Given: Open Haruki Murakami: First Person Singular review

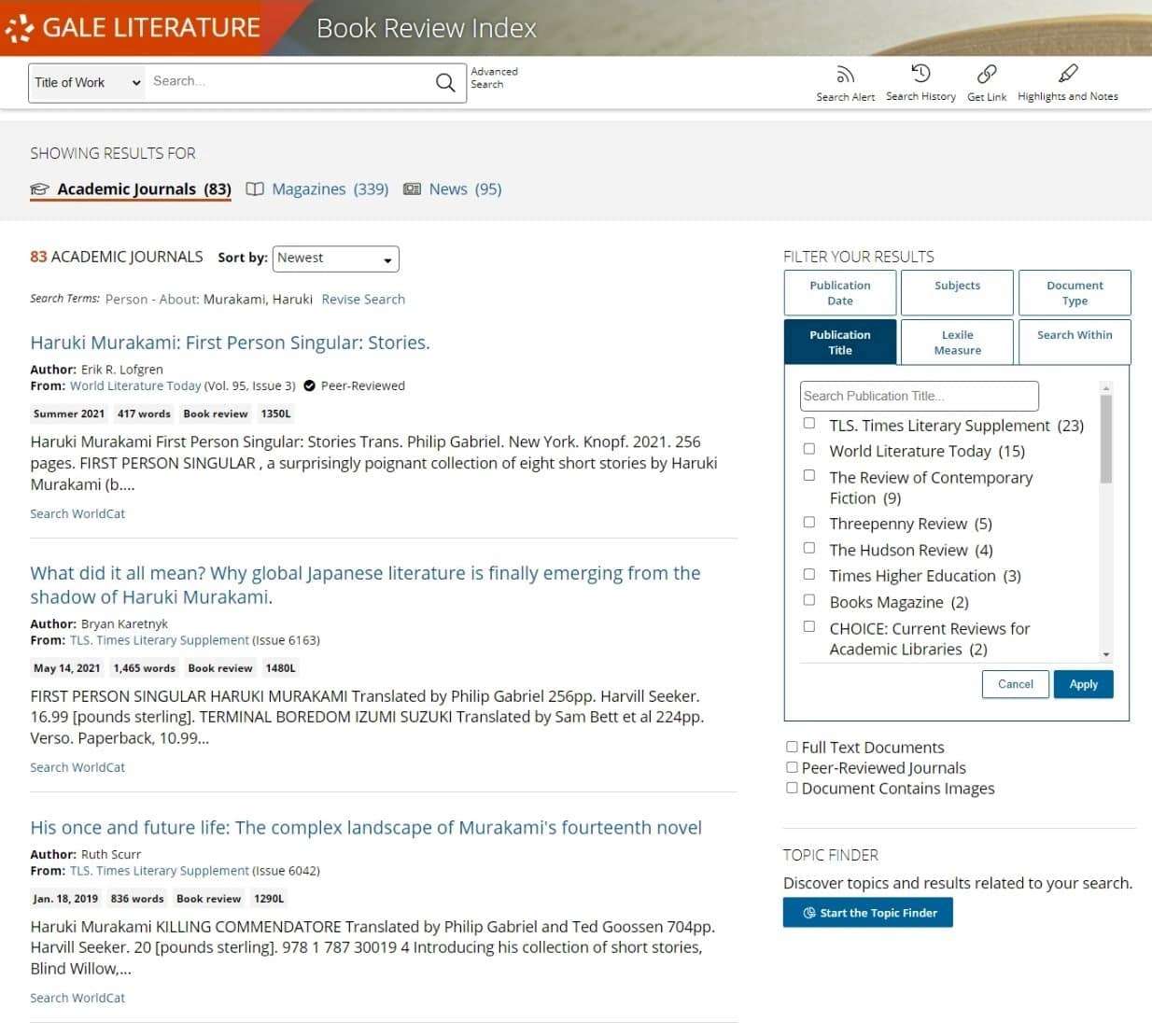Looking at the screenshot, I should tap(230, 343).
